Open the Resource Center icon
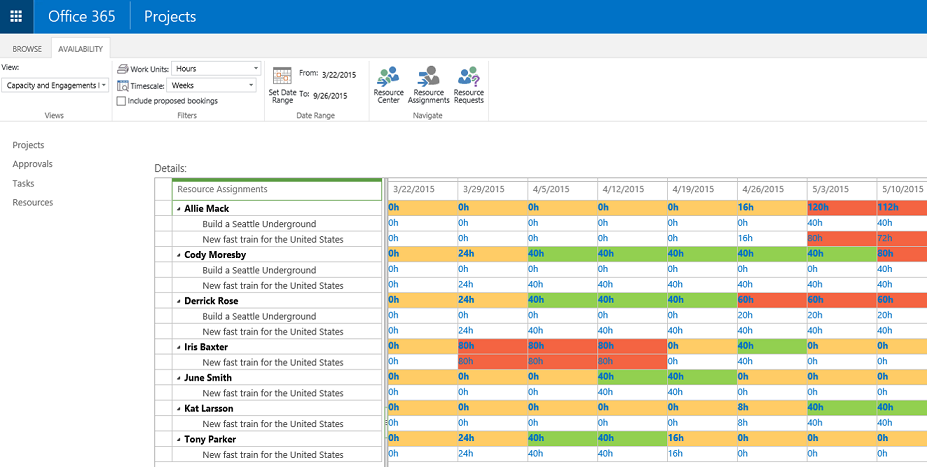The image size is (927, 467). (388, 85)
